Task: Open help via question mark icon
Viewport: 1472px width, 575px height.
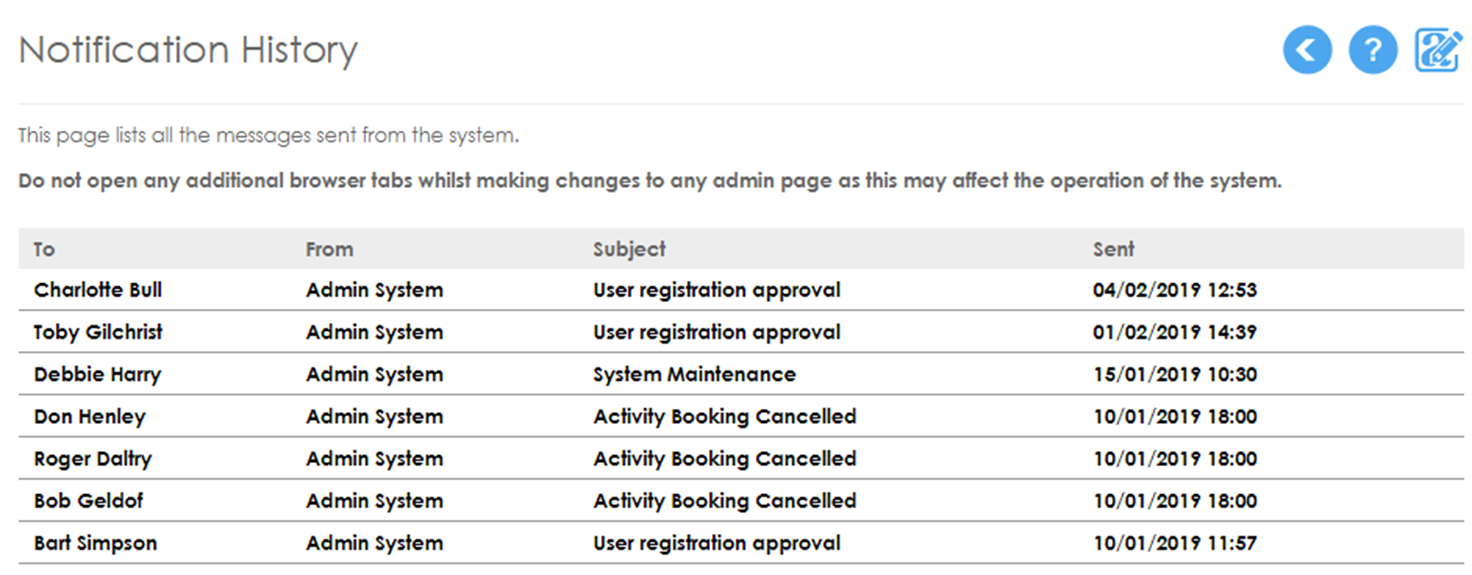Action: 1372,50
